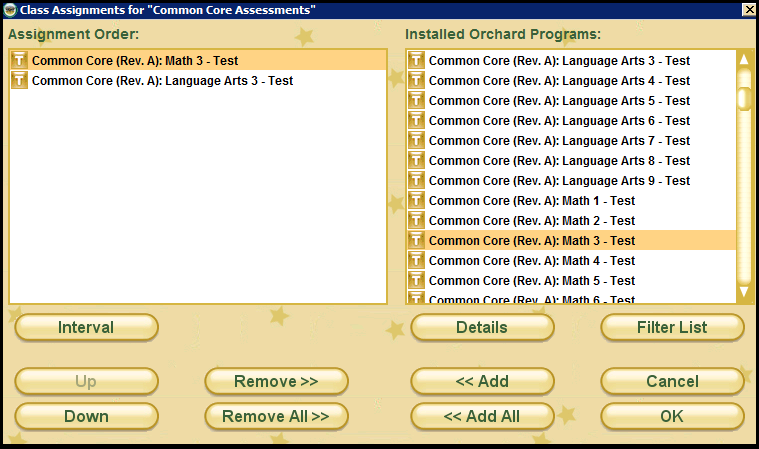Click test icon for Language Arts 3 in Installed Programs
Screen dimensions: 759x449
click(x=416, y=60)
